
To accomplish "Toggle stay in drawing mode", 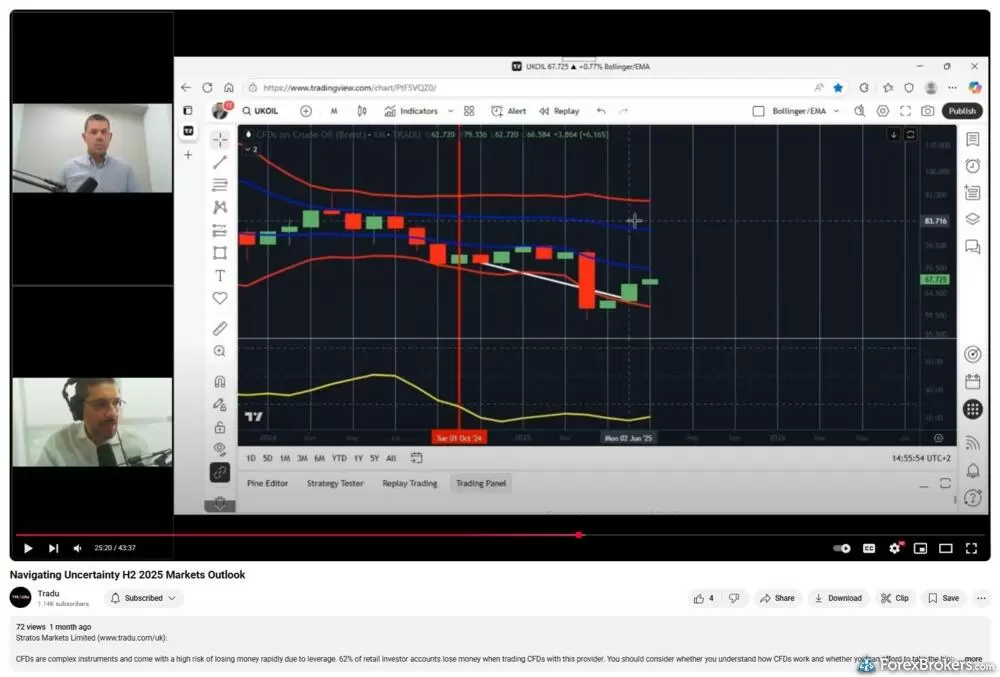I will [x=220, y=404].
